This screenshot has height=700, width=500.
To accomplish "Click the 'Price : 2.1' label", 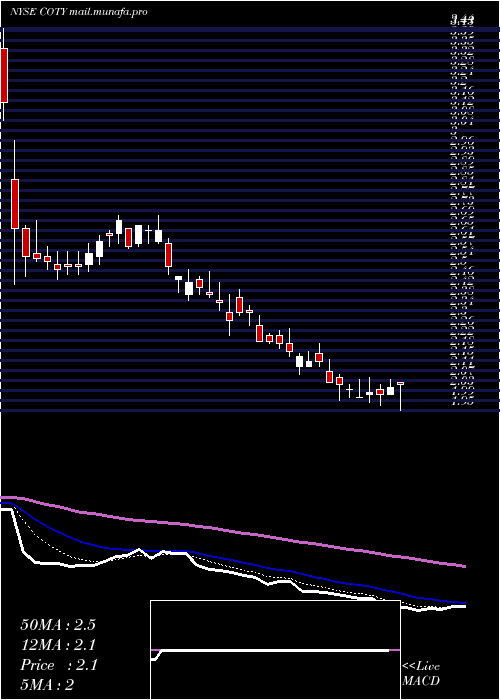I will [x=58, y=665].
